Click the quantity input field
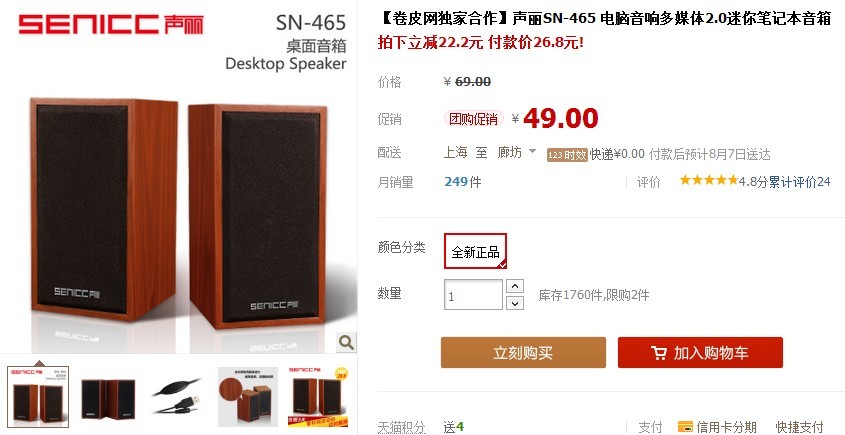Screen dimensions: 845x435 click(x=473, y=295)
